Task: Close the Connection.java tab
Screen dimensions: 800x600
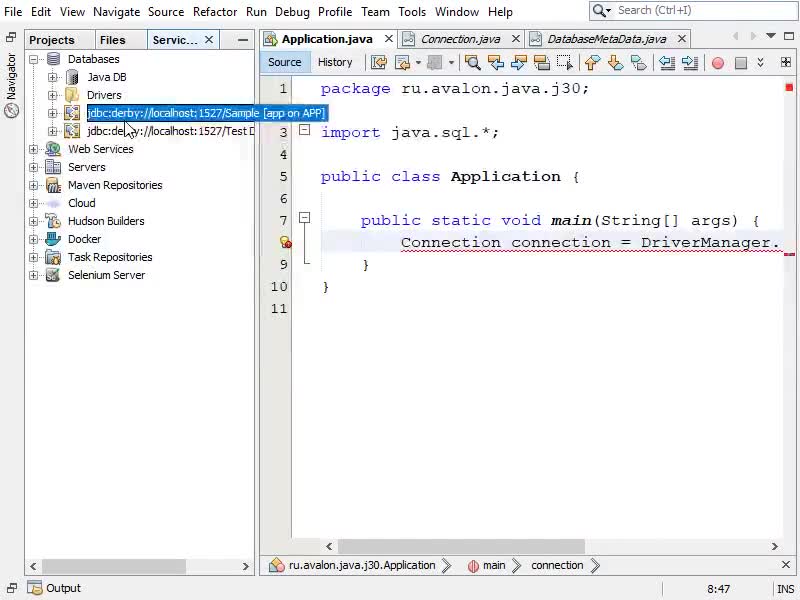Action: coord(515,39)
